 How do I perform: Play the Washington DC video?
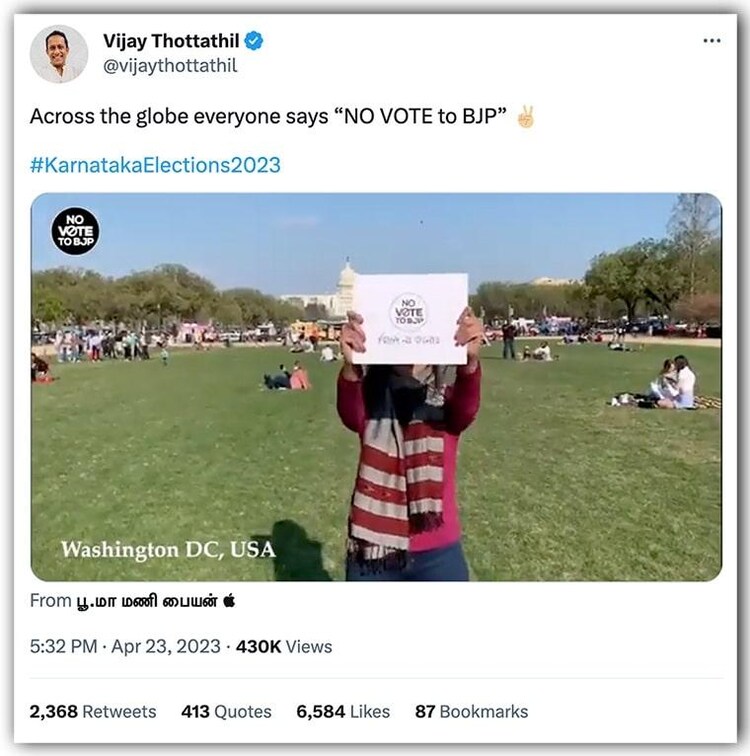tap(376, 387)
